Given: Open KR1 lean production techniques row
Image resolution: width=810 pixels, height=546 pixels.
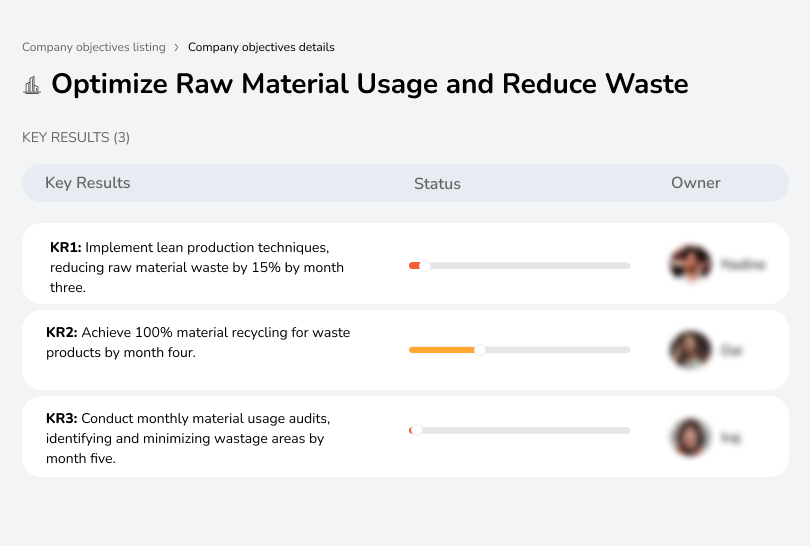Looking at the screenshot, I should [405, 263].
